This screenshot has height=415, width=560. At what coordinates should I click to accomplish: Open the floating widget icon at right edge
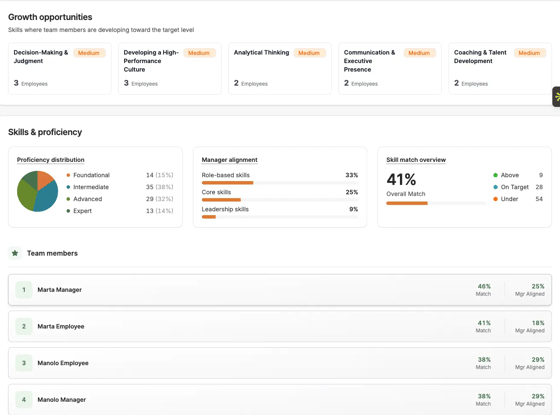[556, 97]
